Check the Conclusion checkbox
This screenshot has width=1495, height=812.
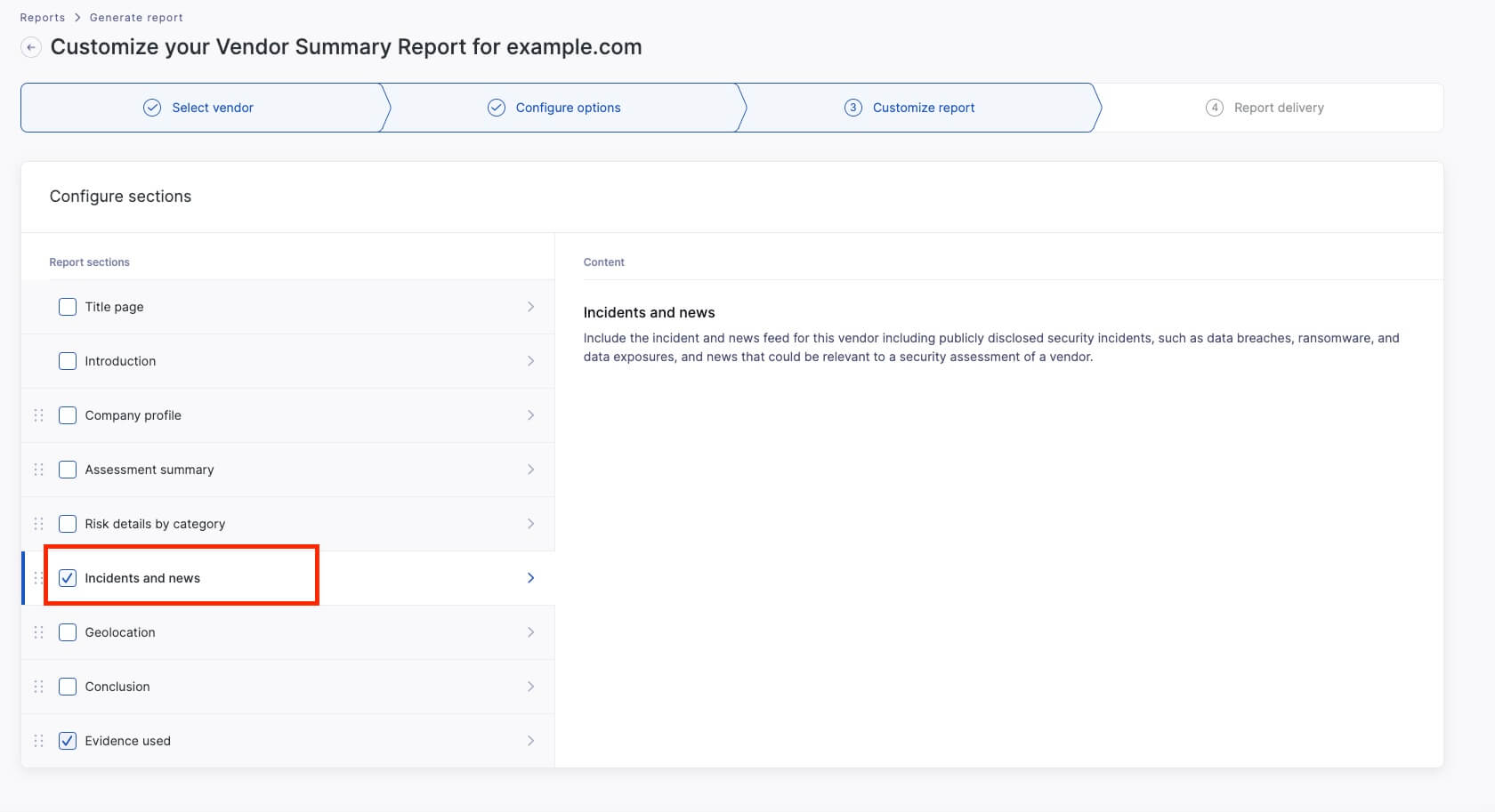click(68, 687)
